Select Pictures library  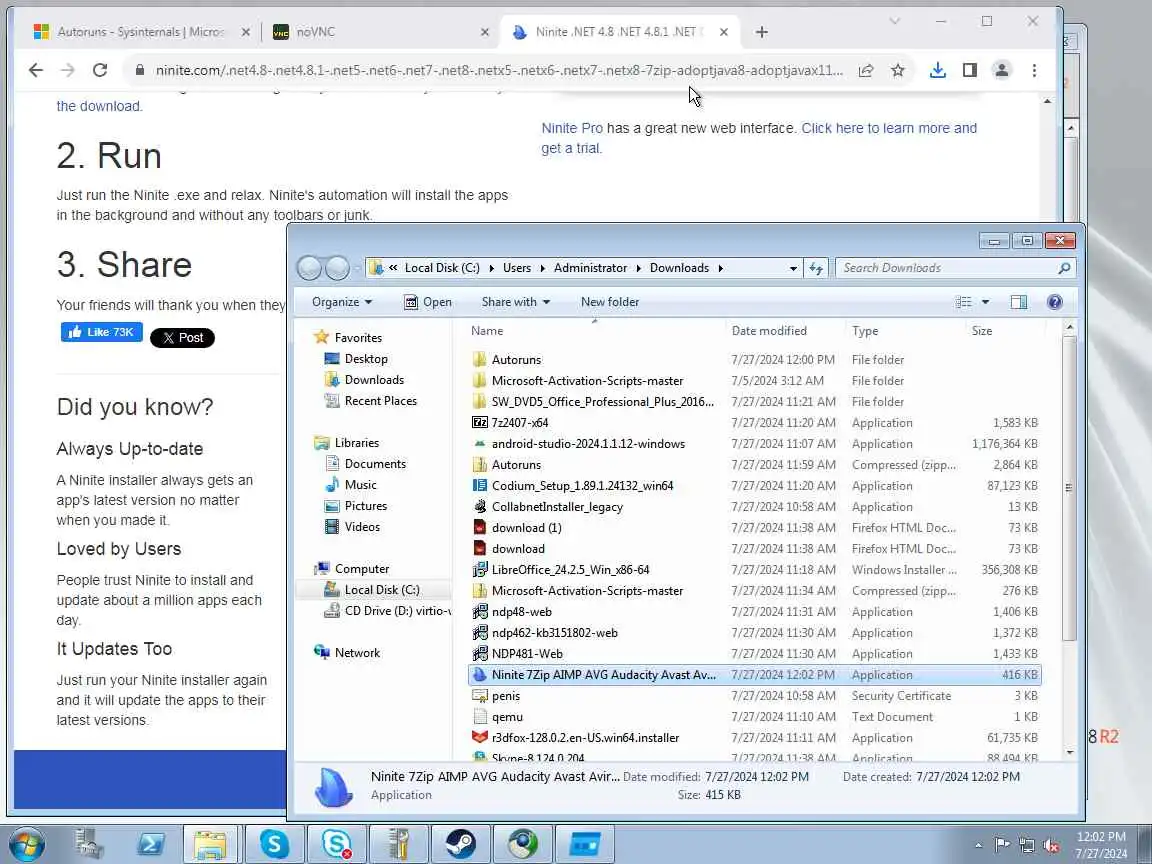pyautogui.click(x=365, y=505)
